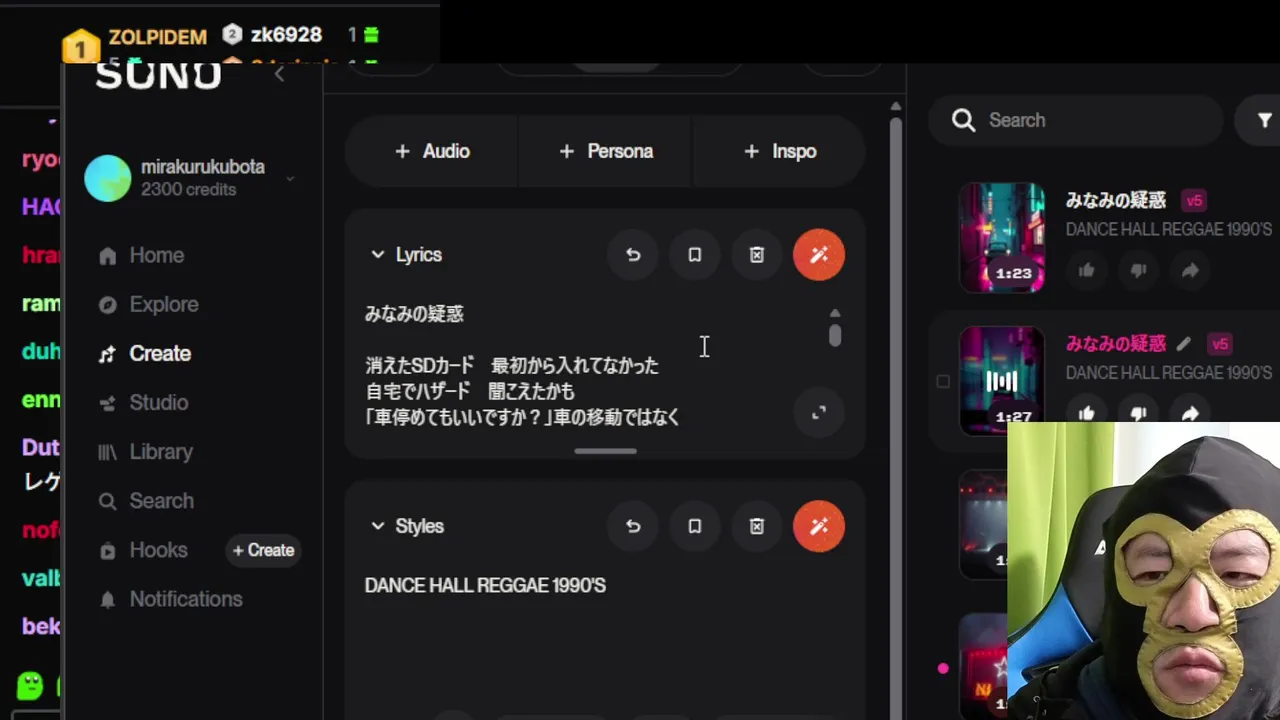This screenshot has height=720, width=1280.
Task: Open the mirakurukubota account dropdown
Action: coord(290,179)
